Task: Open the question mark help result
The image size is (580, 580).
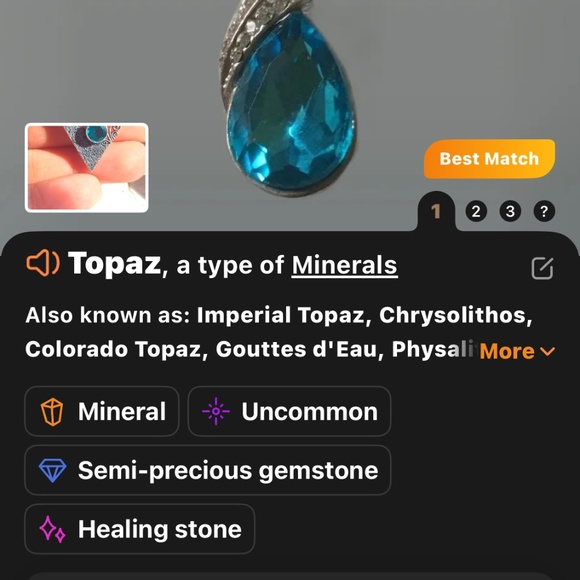Action: pyautogui.click(x=544, y=211)
